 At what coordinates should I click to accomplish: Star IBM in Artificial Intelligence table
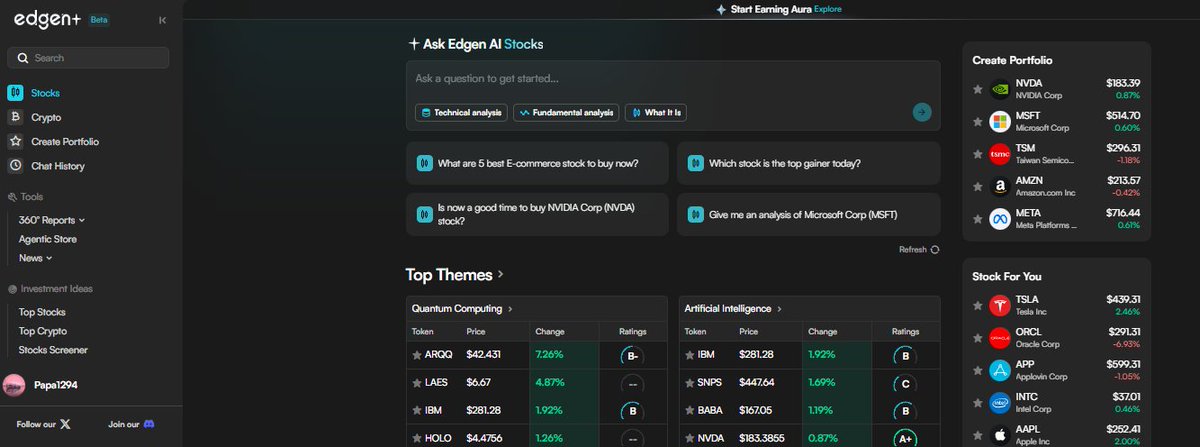[689, 355]
